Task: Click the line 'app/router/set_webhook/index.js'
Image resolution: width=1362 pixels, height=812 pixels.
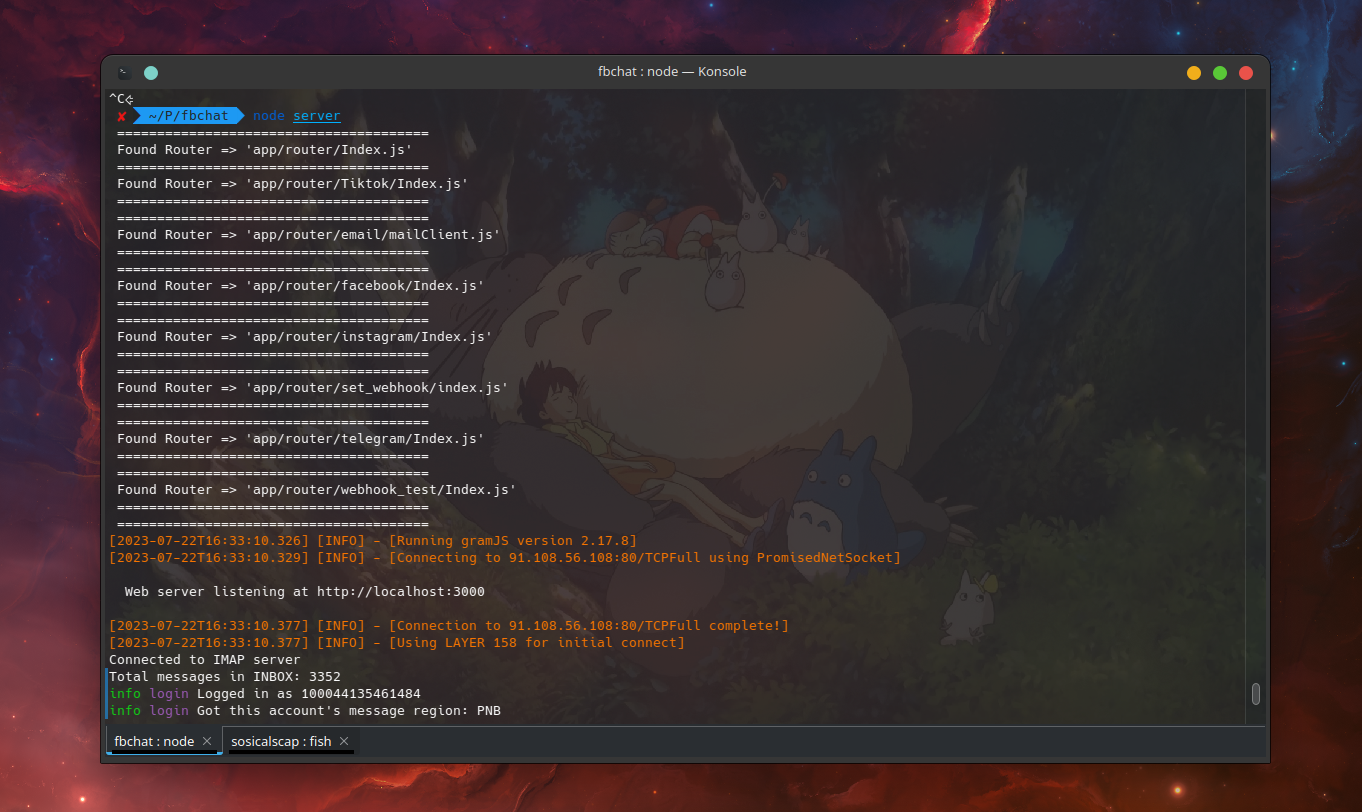Action: (x=313, y=387)
